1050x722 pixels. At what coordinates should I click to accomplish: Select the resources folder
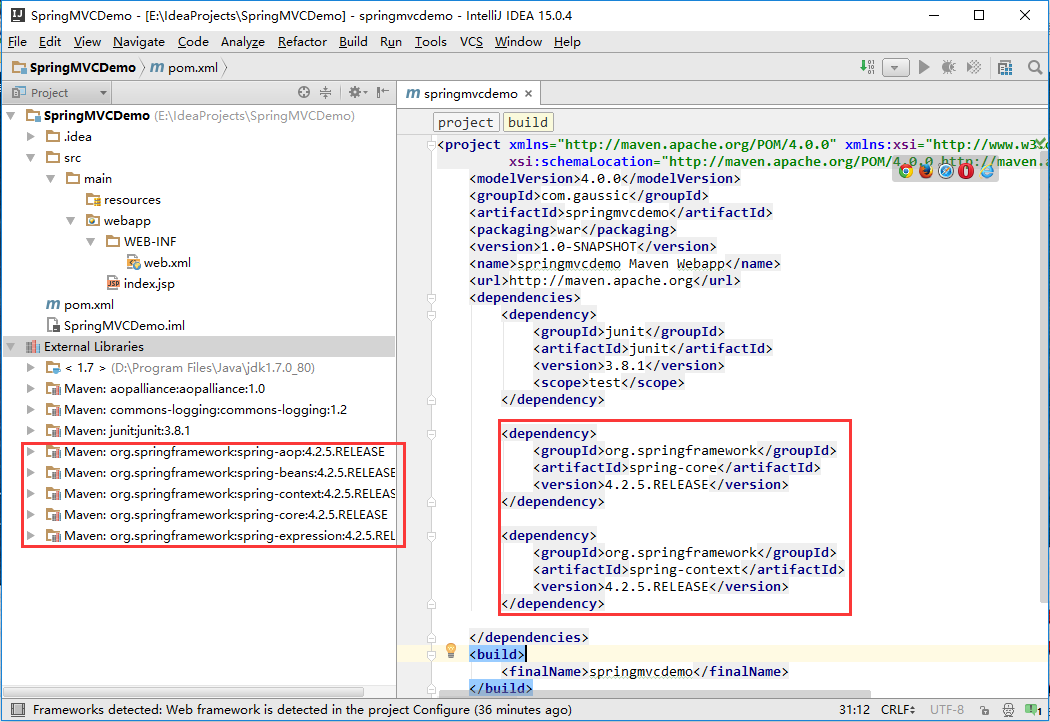pyautogui.click(x=124, y=200)
